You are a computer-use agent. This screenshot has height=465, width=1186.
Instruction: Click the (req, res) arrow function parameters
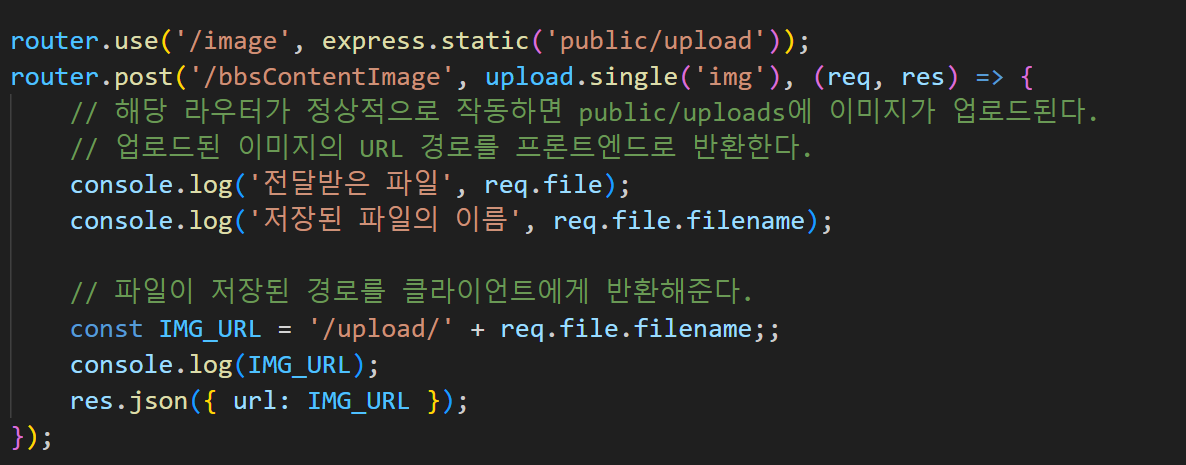(x=886, y=77)
